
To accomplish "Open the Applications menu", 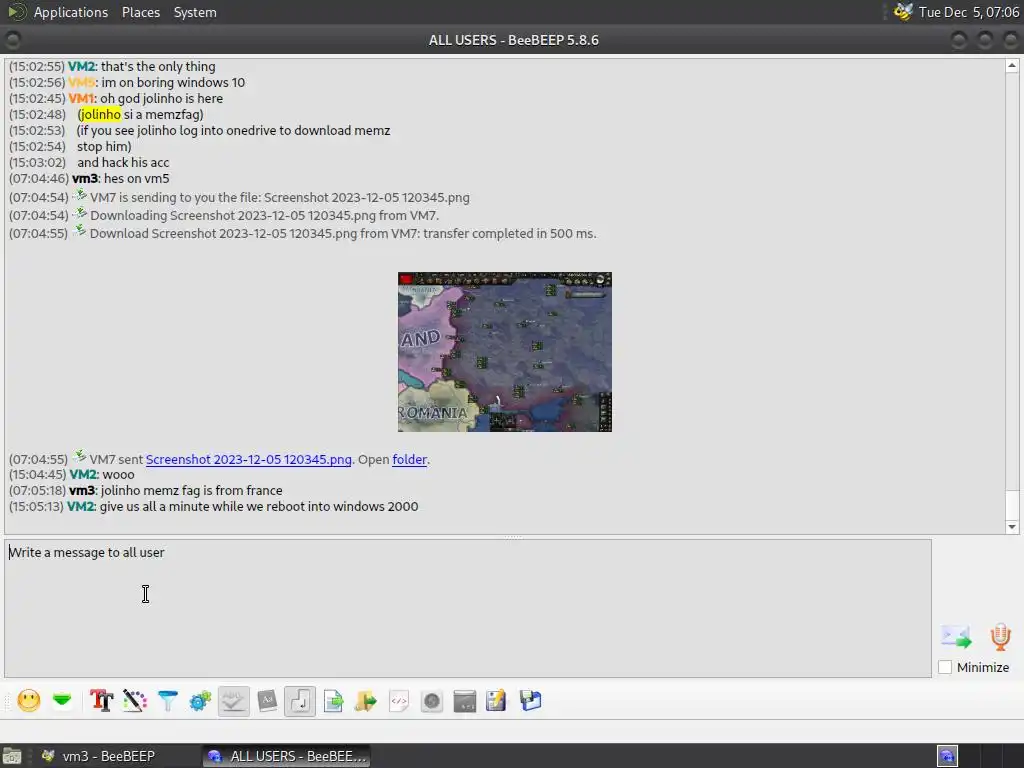I will tap(71, 12).
